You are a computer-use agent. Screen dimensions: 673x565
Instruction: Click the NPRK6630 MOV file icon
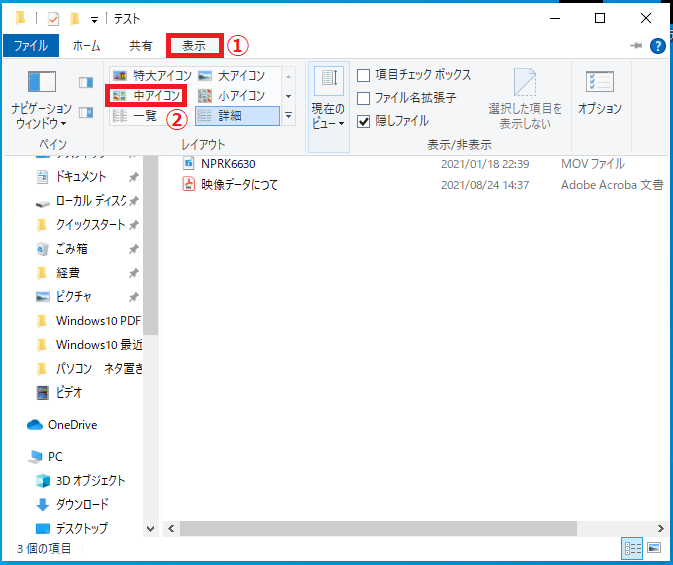[188, 163]
